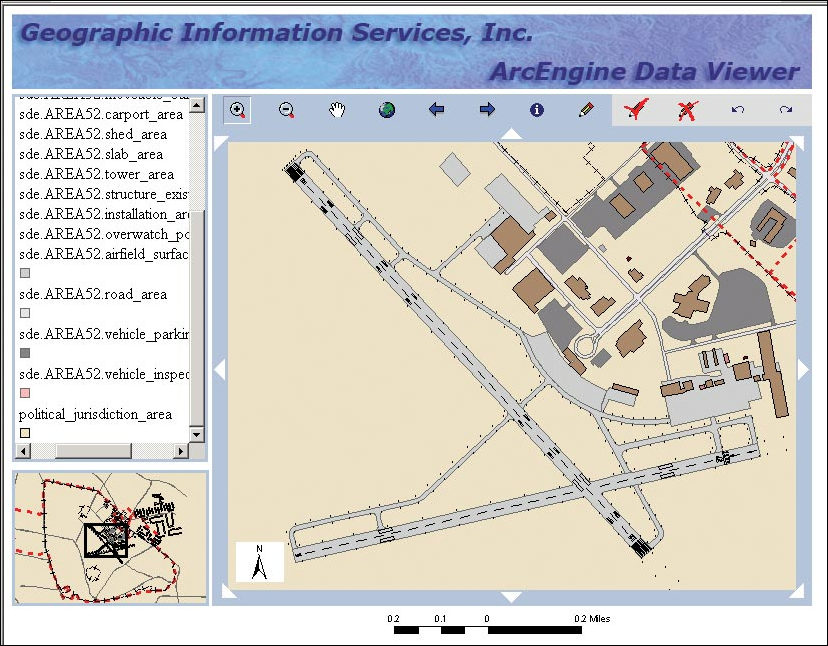Select the sde.AREA52.shed_area layer
The width and height of the screenshot is (828, 646).
coord(93,135)
